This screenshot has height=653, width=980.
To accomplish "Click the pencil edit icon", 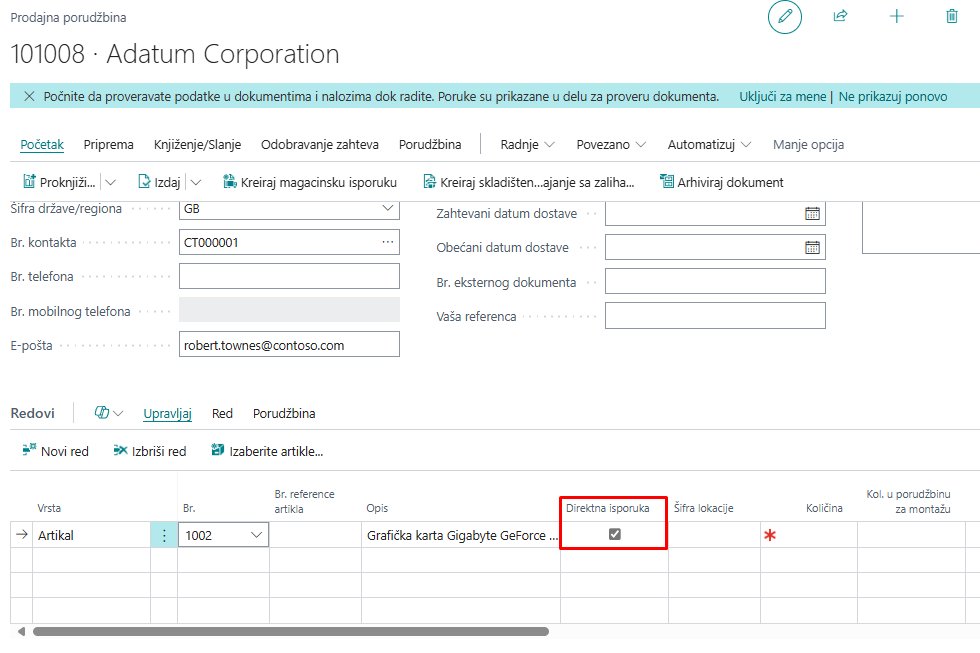I will (x=785, y=17).
